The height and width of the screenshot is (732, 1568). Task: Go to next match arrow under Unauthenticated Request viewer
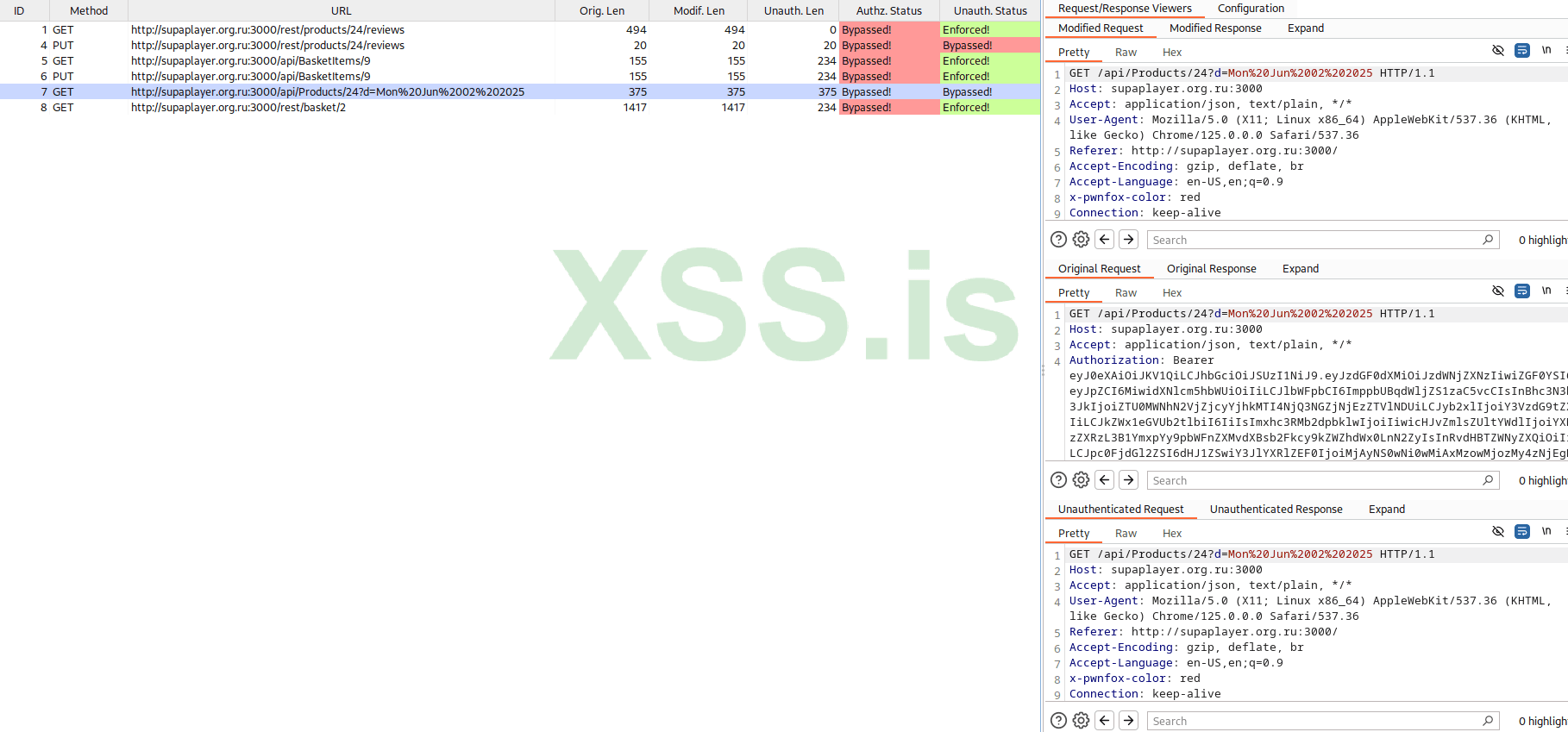(x=1129, y=721)
